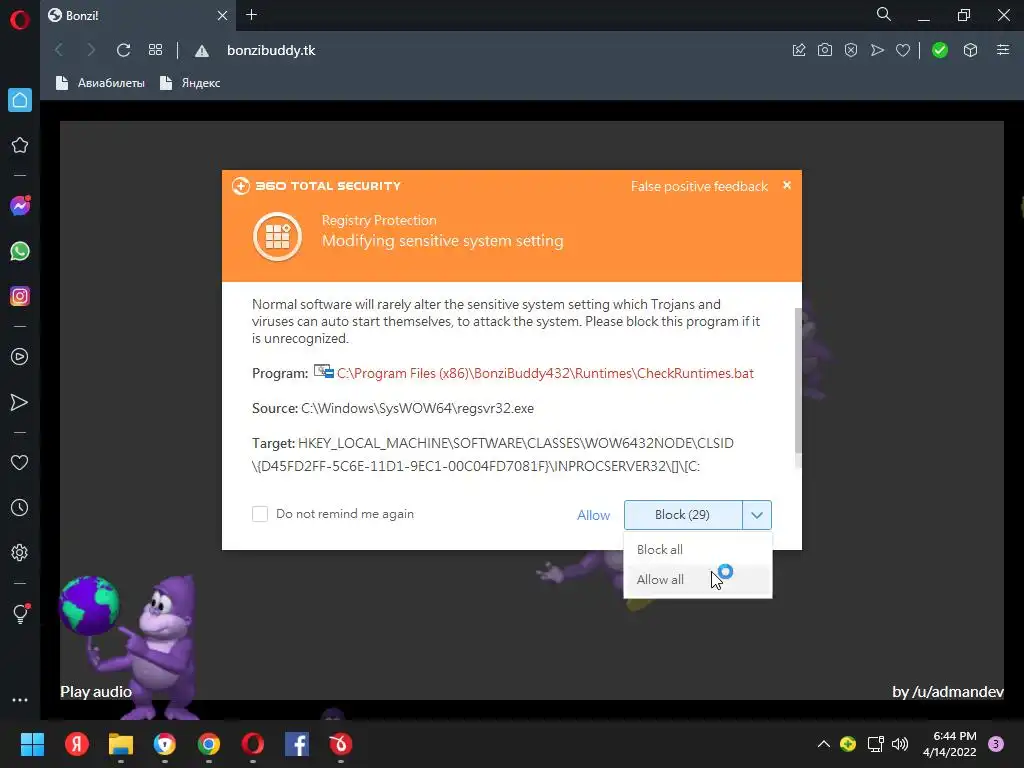Open History clock icon in the sidebar

20,507
